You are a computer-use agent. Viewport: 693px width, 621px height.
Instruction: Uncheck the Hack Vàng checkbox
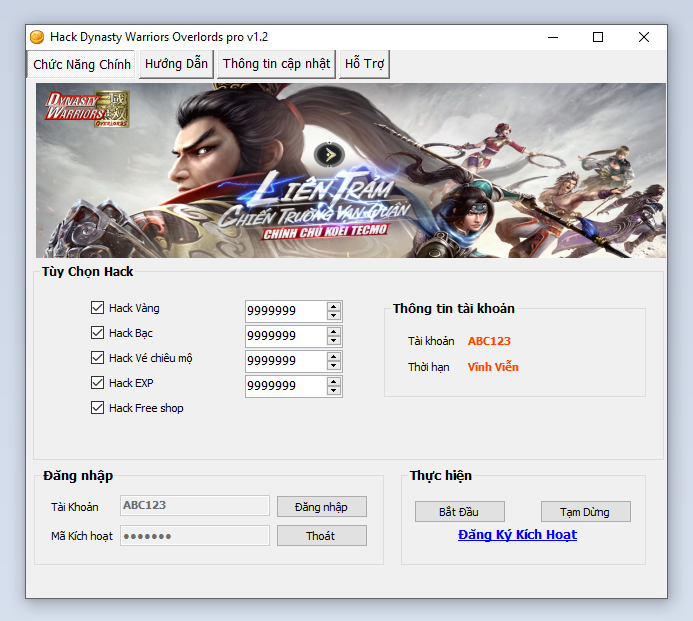(98, 308)
